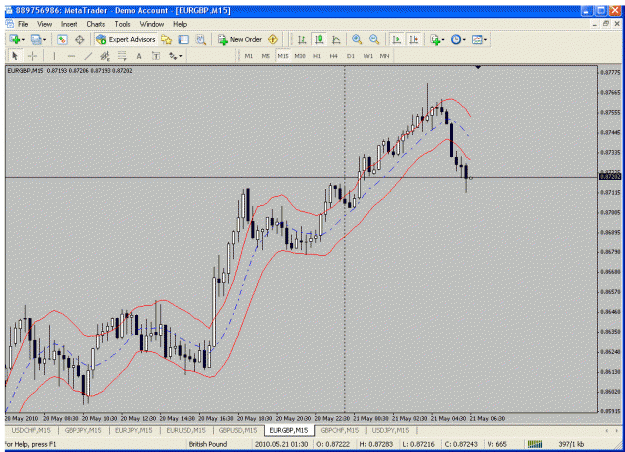
Task: Select the arrows drawing tool
Action: [173, 56]
